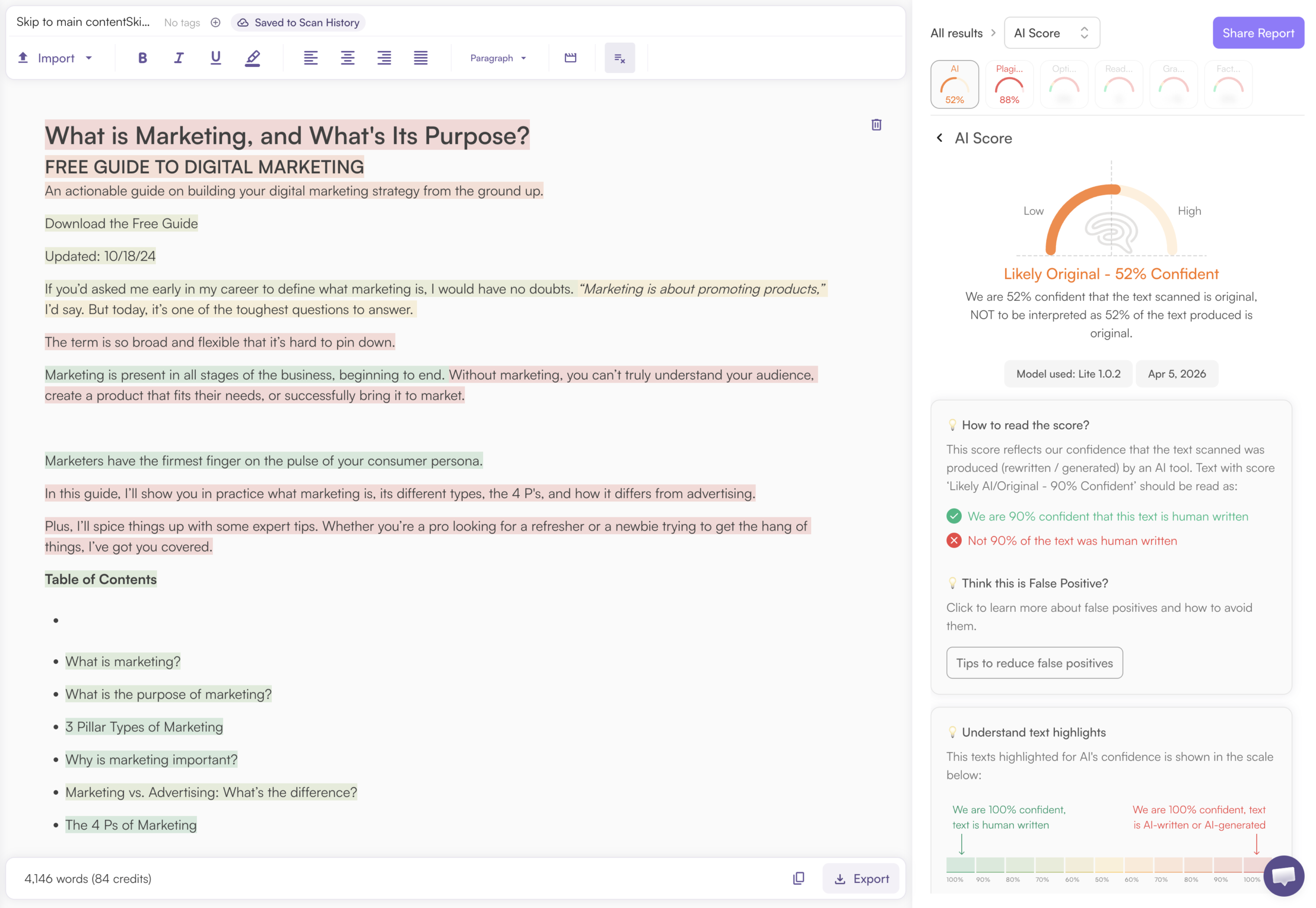The height and width of the screenshot is (908, 1316).
Task: Justify the text alignment
Action: coord(421,58)
